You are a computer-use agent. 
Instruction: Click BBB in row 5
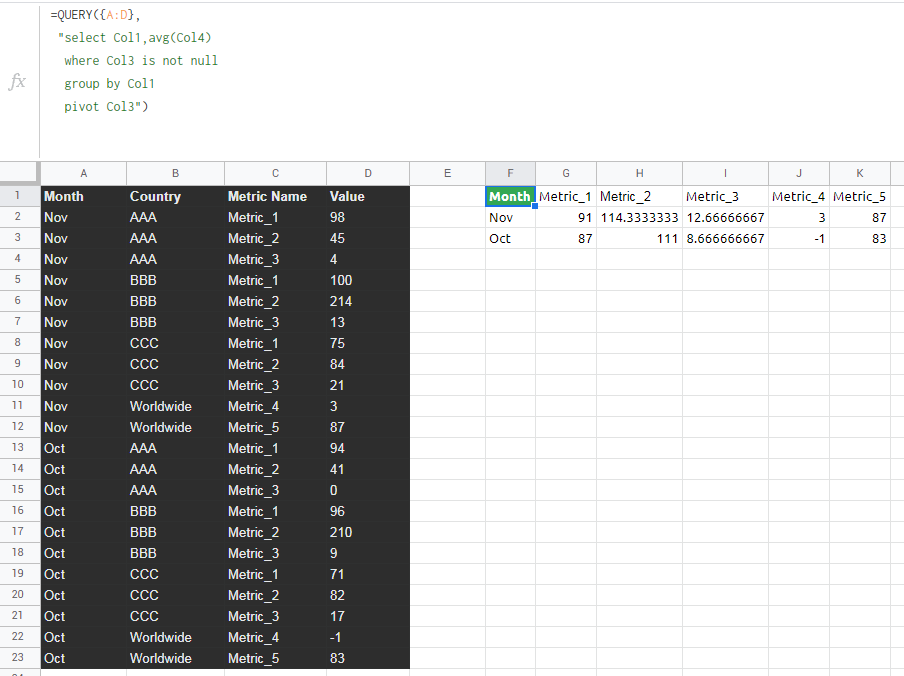175,280
